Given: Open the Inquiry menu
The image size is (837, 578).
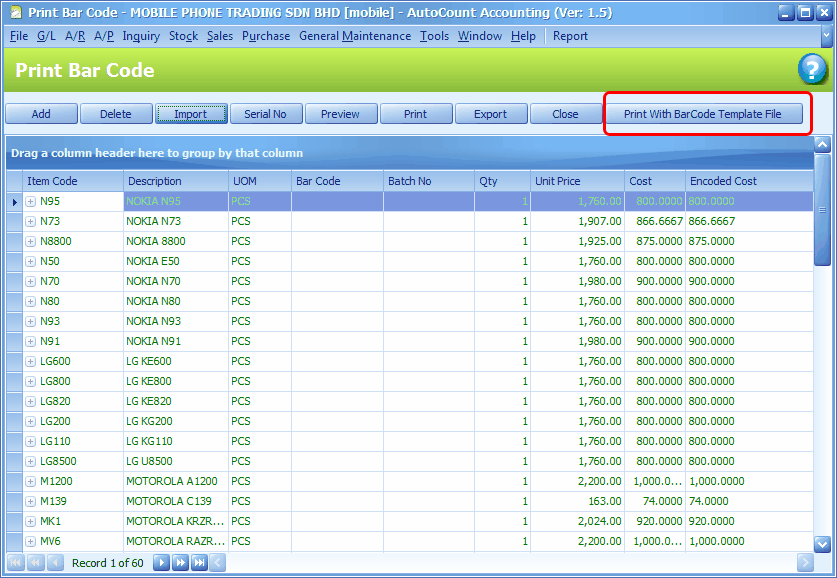Looking at the screenshot, I should 141,36.
